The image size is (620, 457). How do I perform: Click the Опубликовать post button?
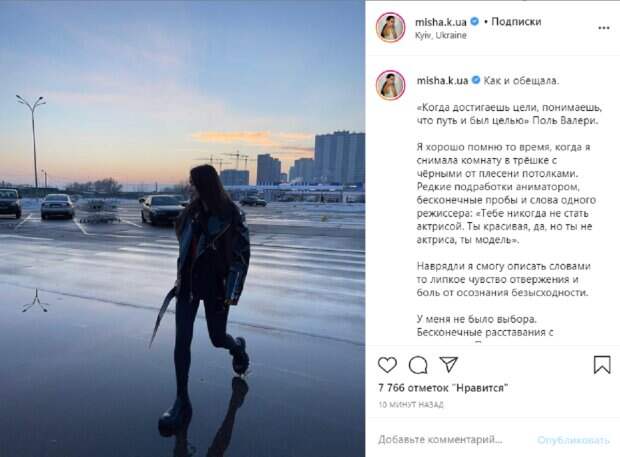click(x=573, y=440)
